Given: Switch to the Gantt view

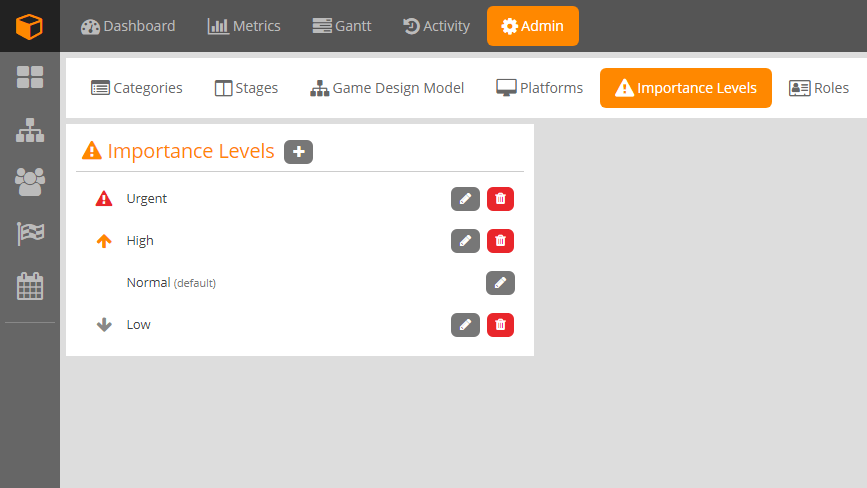Looking at the screenshot, I should (341, 26).
